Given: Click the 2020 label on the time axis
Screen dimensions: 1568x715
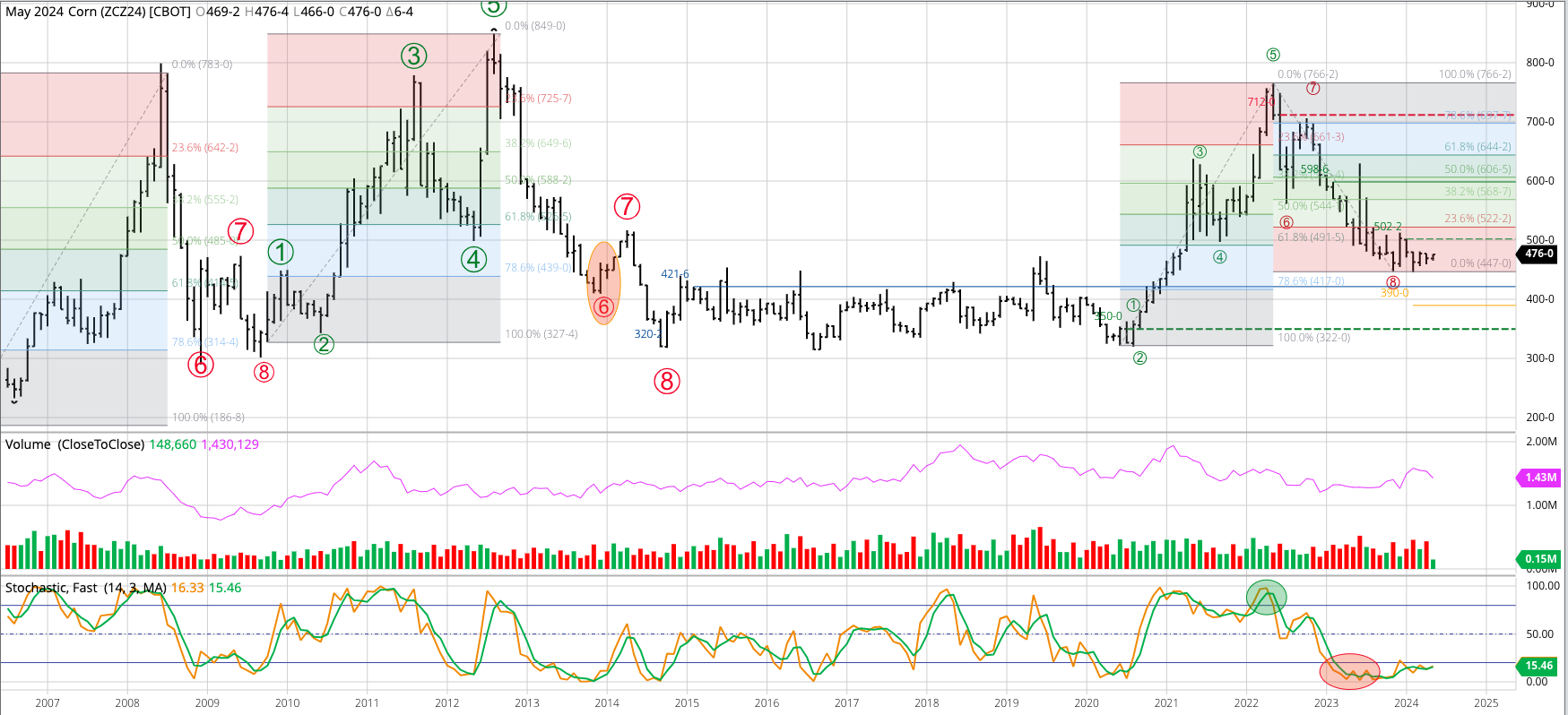Looking at the screenshot, I should 1087,703.
